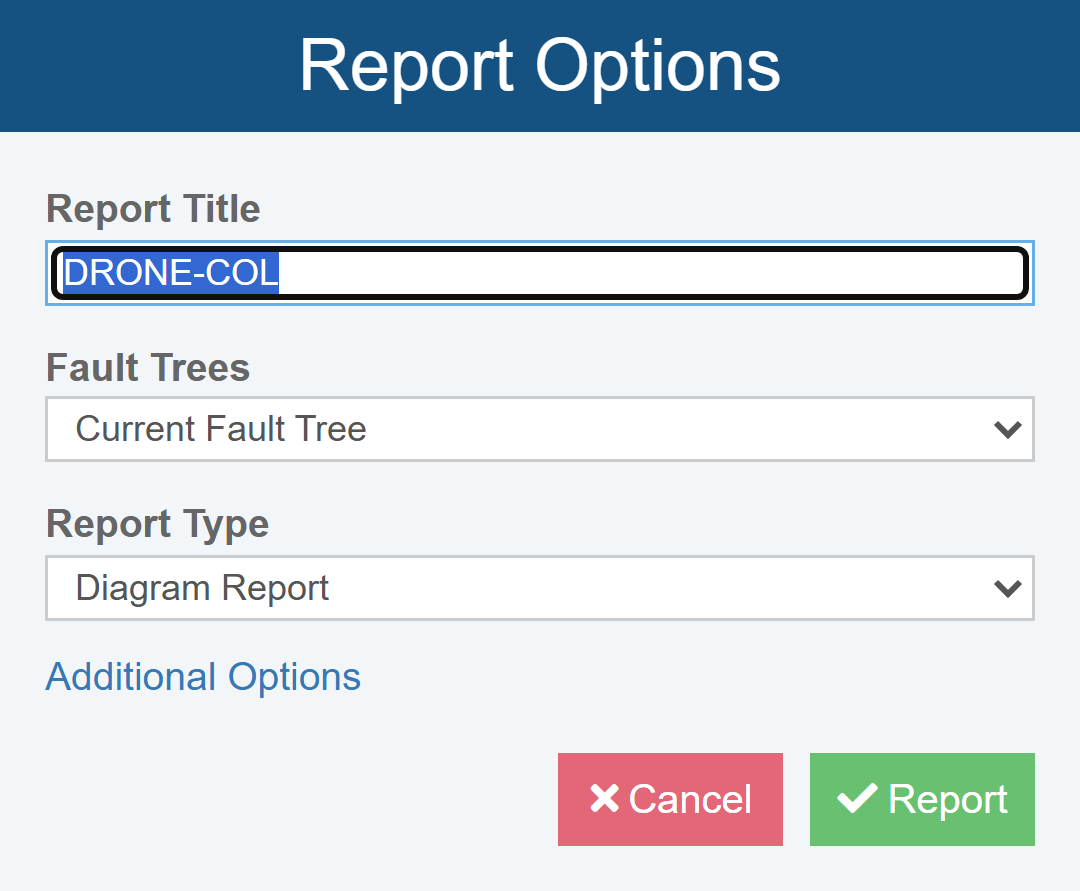Click the Report Title text field
The image size is (1080, 891).
[x=540, y=273]
